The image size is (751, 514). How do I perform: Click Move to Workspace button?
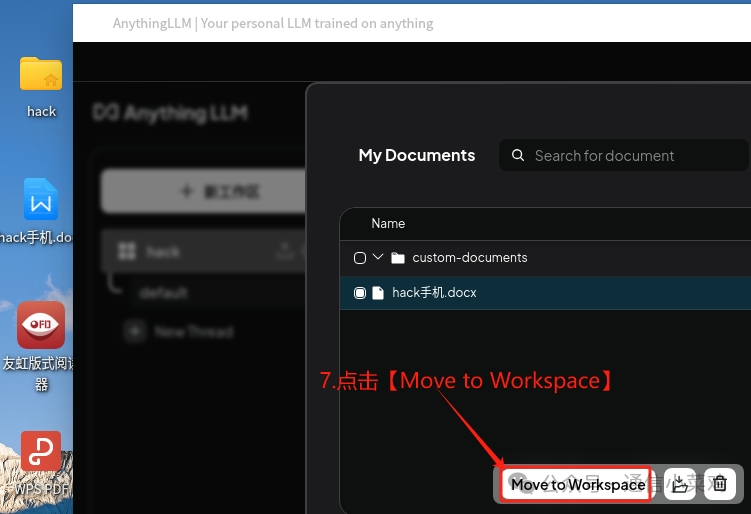pos(576,484)
